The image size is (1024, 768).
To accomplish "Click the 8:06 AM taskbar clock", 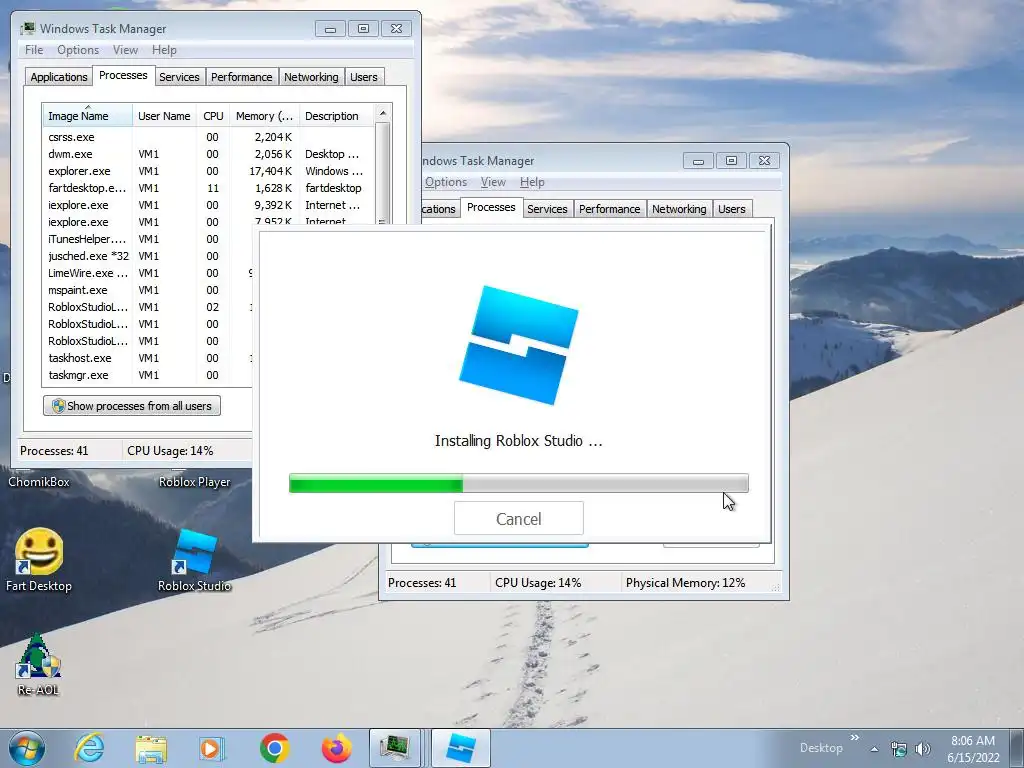I will (x=973, y=748).
